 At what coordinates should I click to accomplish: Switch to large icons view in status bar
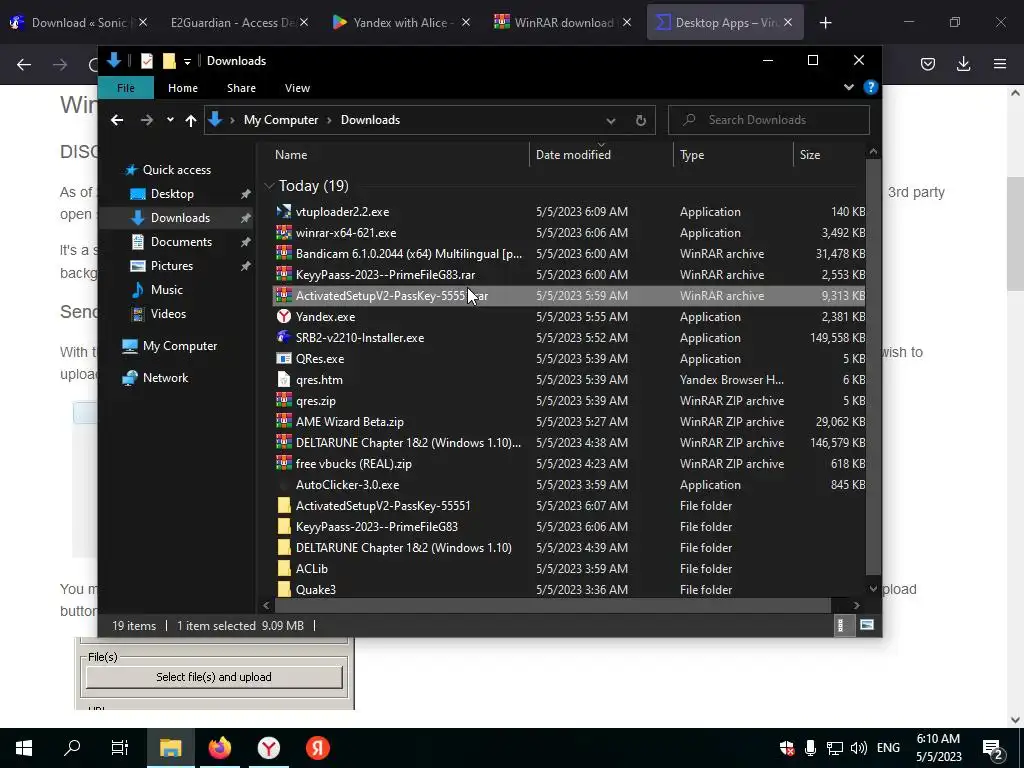pos(867,626)
